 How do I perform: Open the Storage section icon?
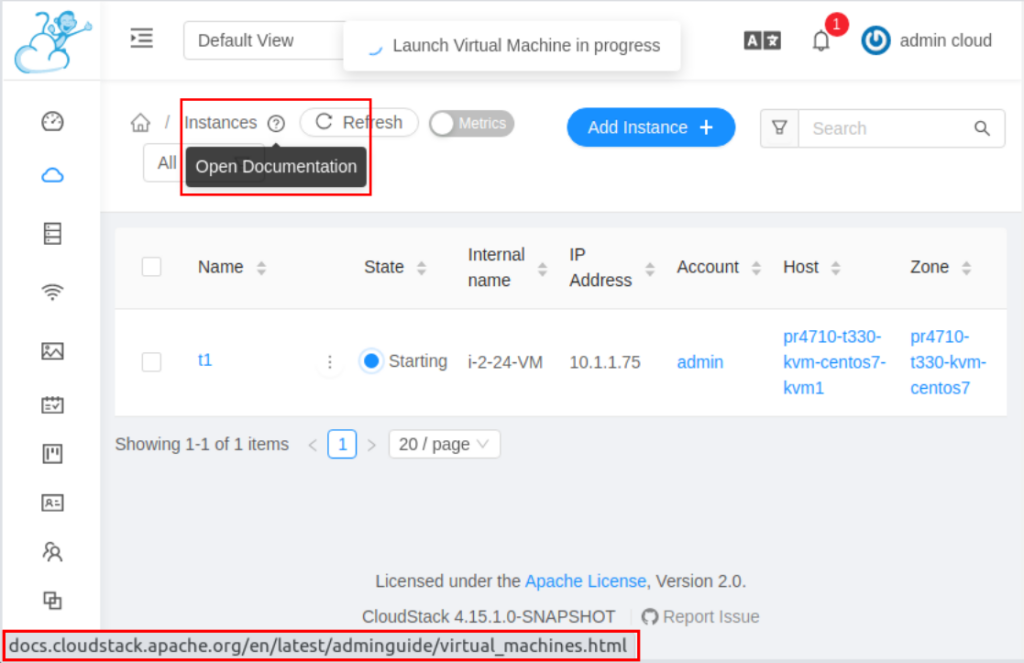(x=52, y=232)
